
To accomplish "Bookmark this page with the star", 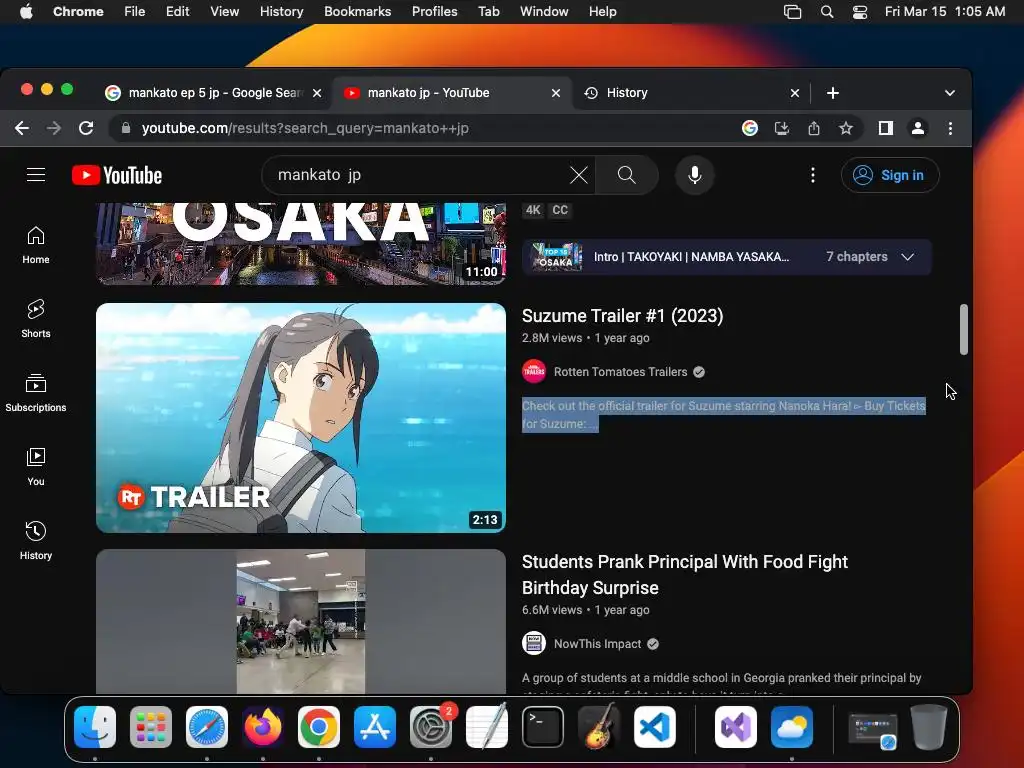I will [846, 128].
